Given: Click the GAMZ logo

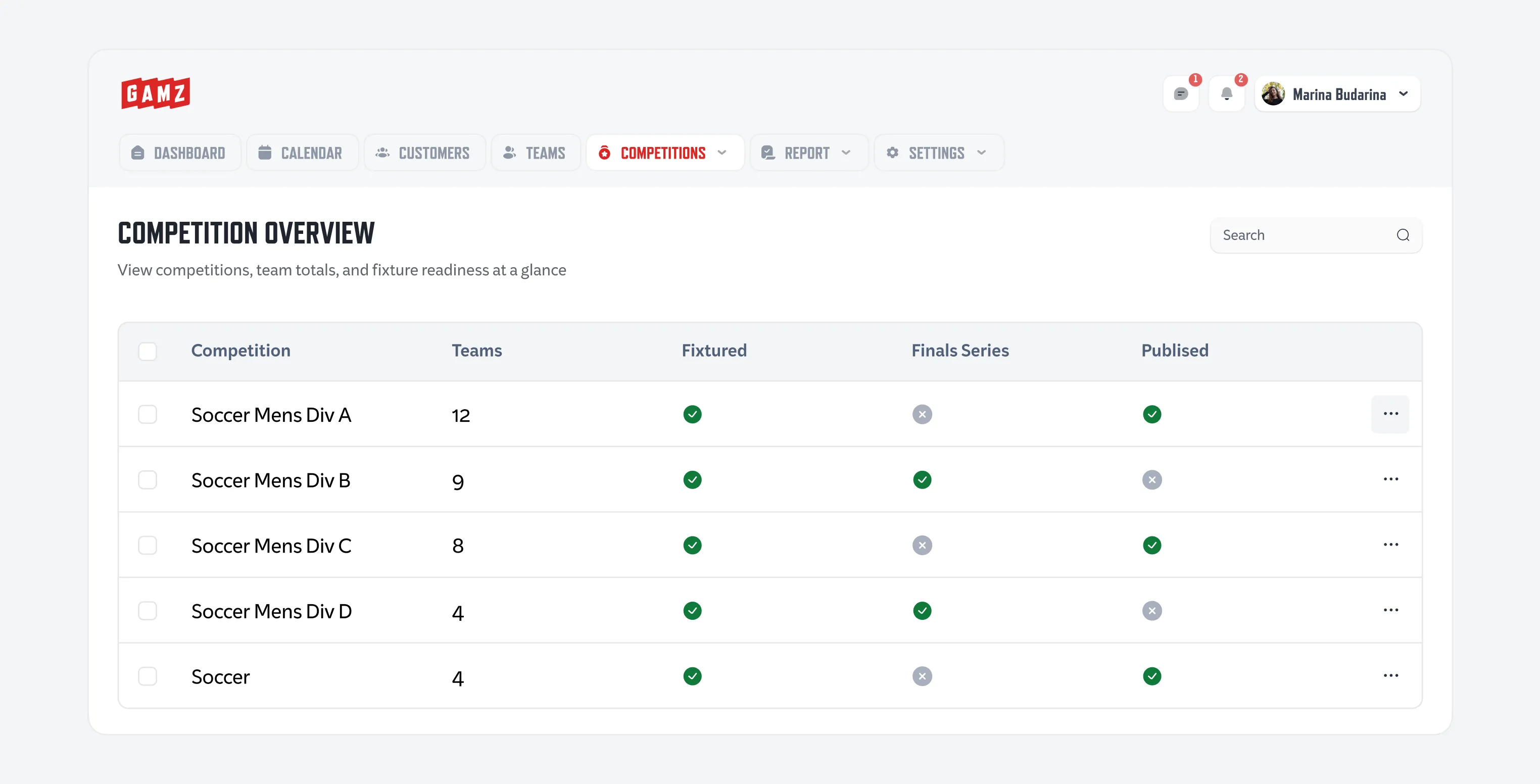Looking at the screenshot, I should [156, 93].
